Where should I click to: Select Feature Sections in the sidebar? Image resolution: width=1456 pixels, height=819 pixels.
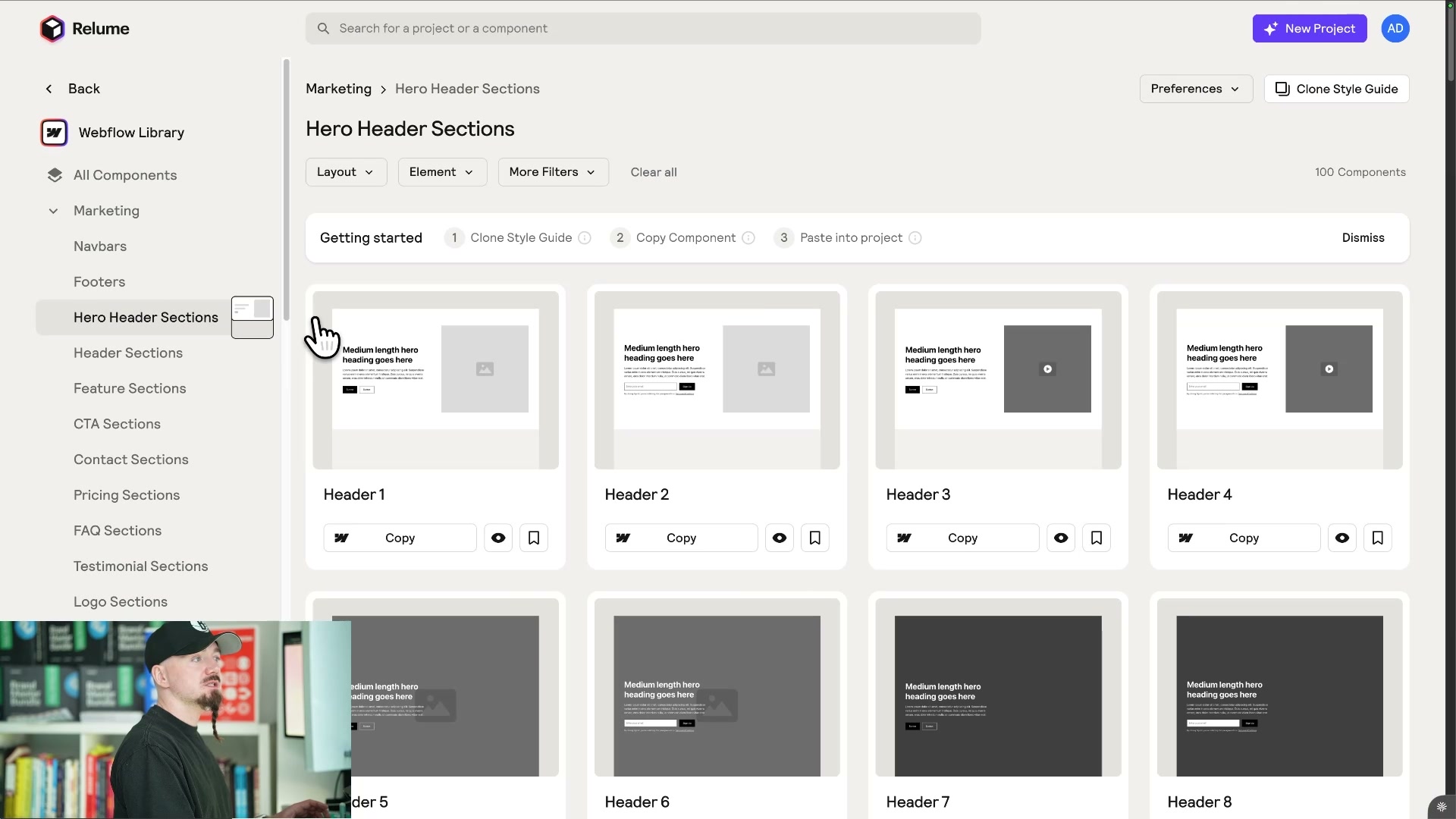coord(130,389)
